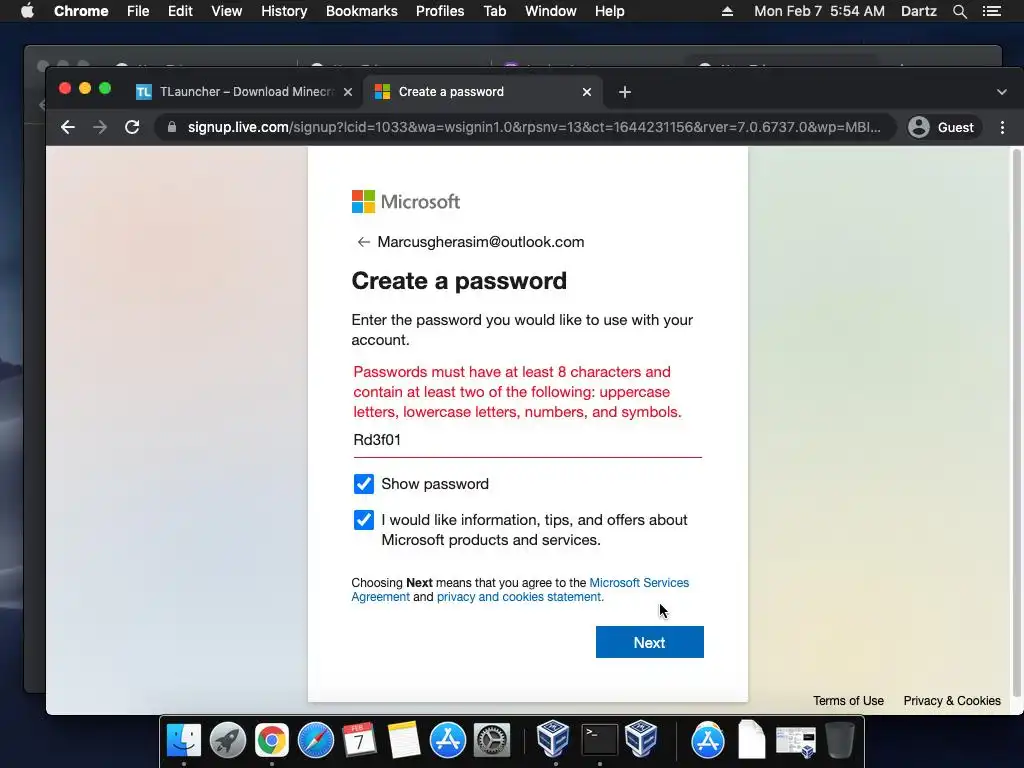Screen dimensions: 1024x768
Task: Uncheck the Microsoft offers and tips checkbox
Action: click(364, 520)
